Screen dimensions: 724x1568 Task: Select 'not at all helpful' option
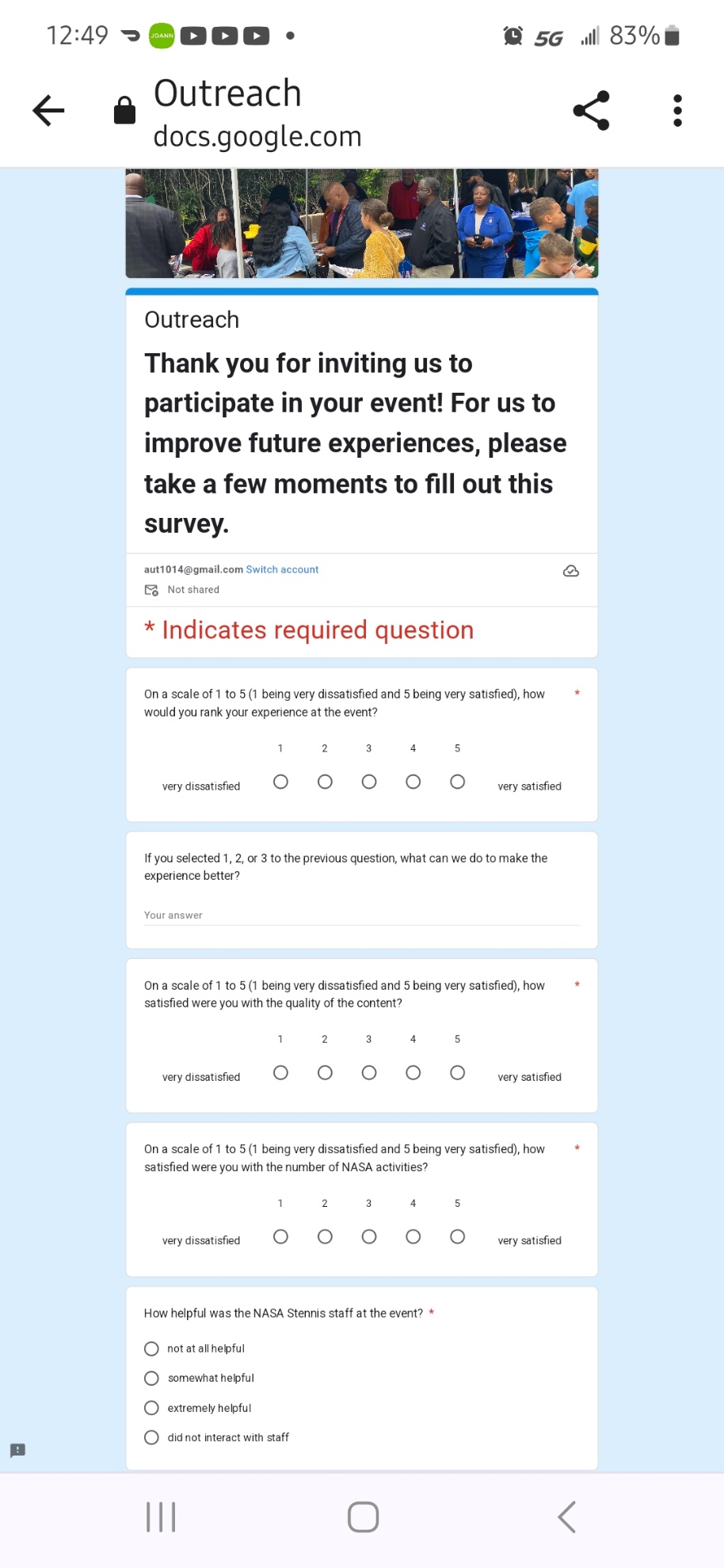pos(152,1349)
